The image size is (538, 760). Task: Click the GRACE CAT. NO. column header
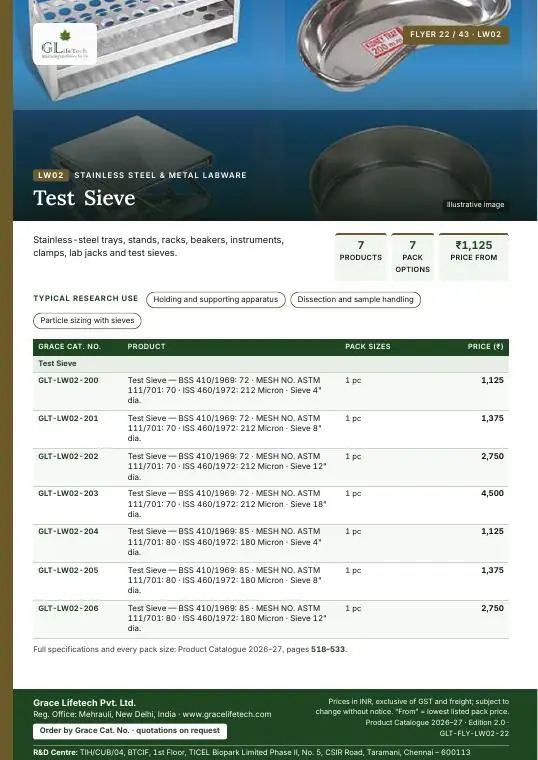click(x=69, y=347)
